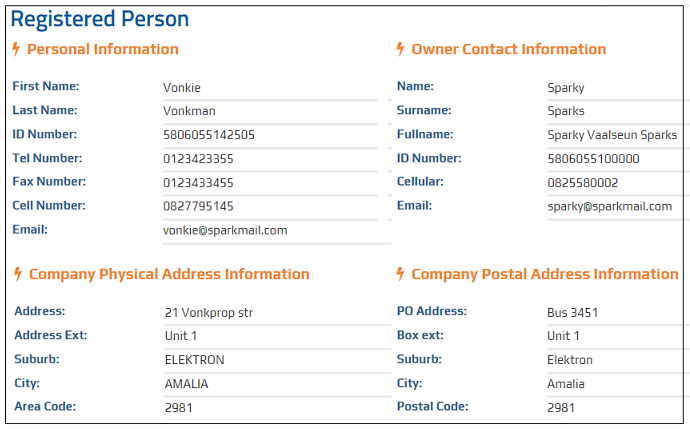Focus the Tel Number field
The height and width of the screenshot is (429, 690).
269,159
